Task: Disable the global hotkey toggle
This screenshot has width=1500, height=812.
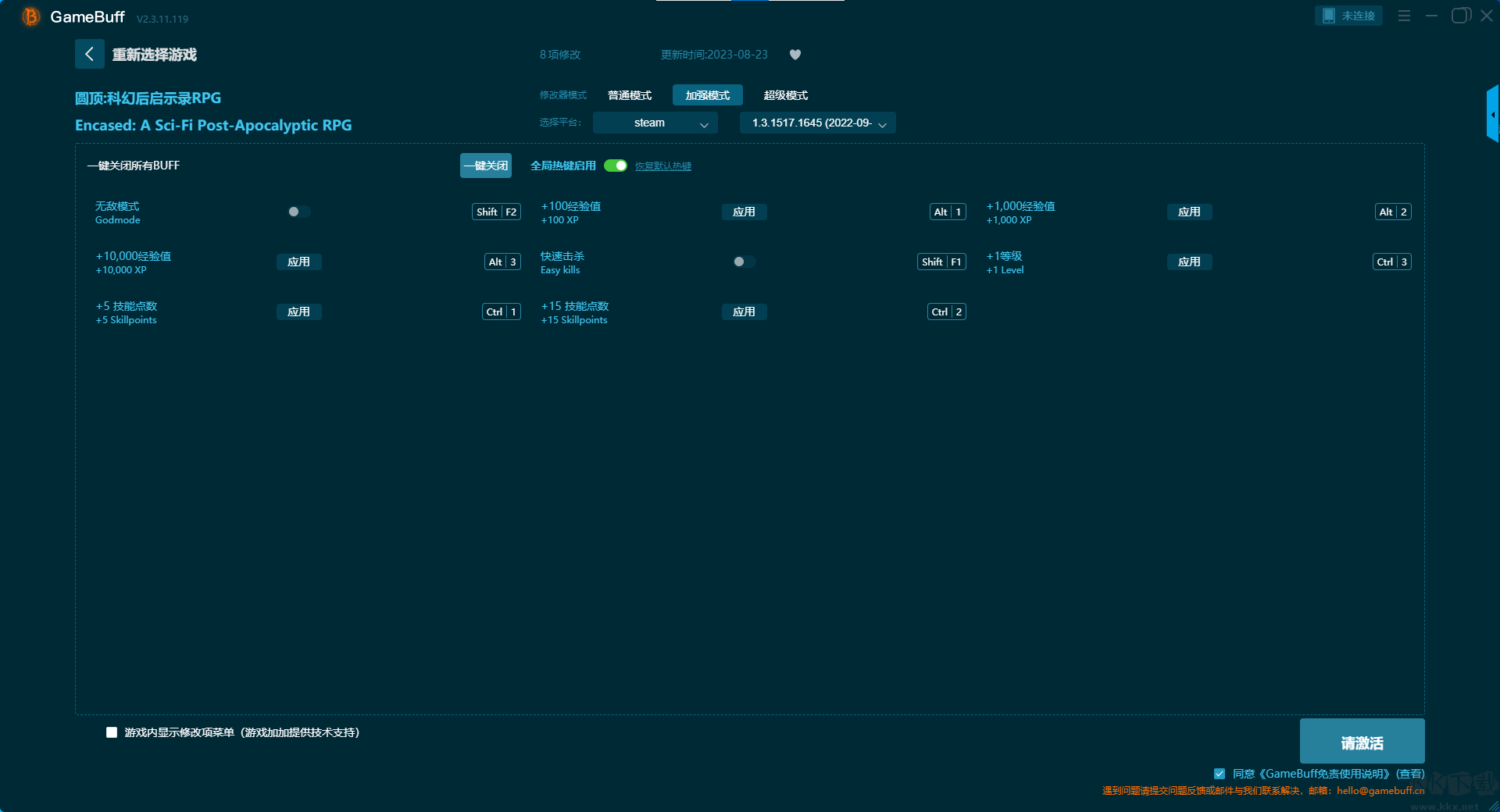Action: [x=616, y=166]
